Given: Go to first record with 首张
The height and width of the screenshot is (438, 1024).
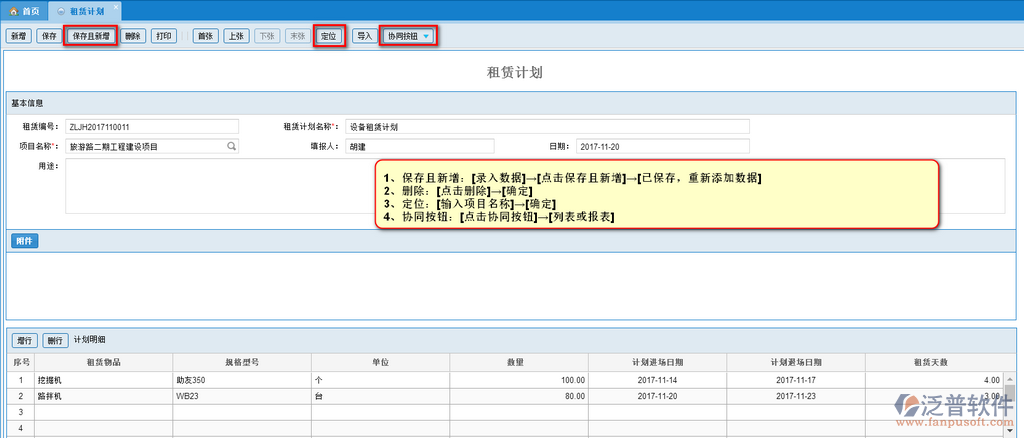Looking at the screenshot, I should click(205, 36).
